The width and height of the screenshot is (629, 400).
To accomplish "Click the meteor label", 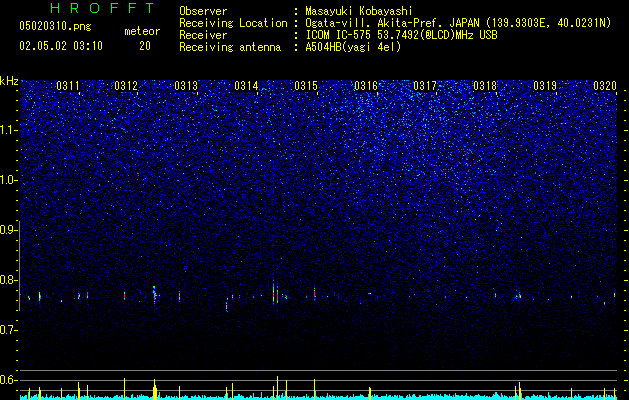I will pyautogui.click(x=142, y=31).
